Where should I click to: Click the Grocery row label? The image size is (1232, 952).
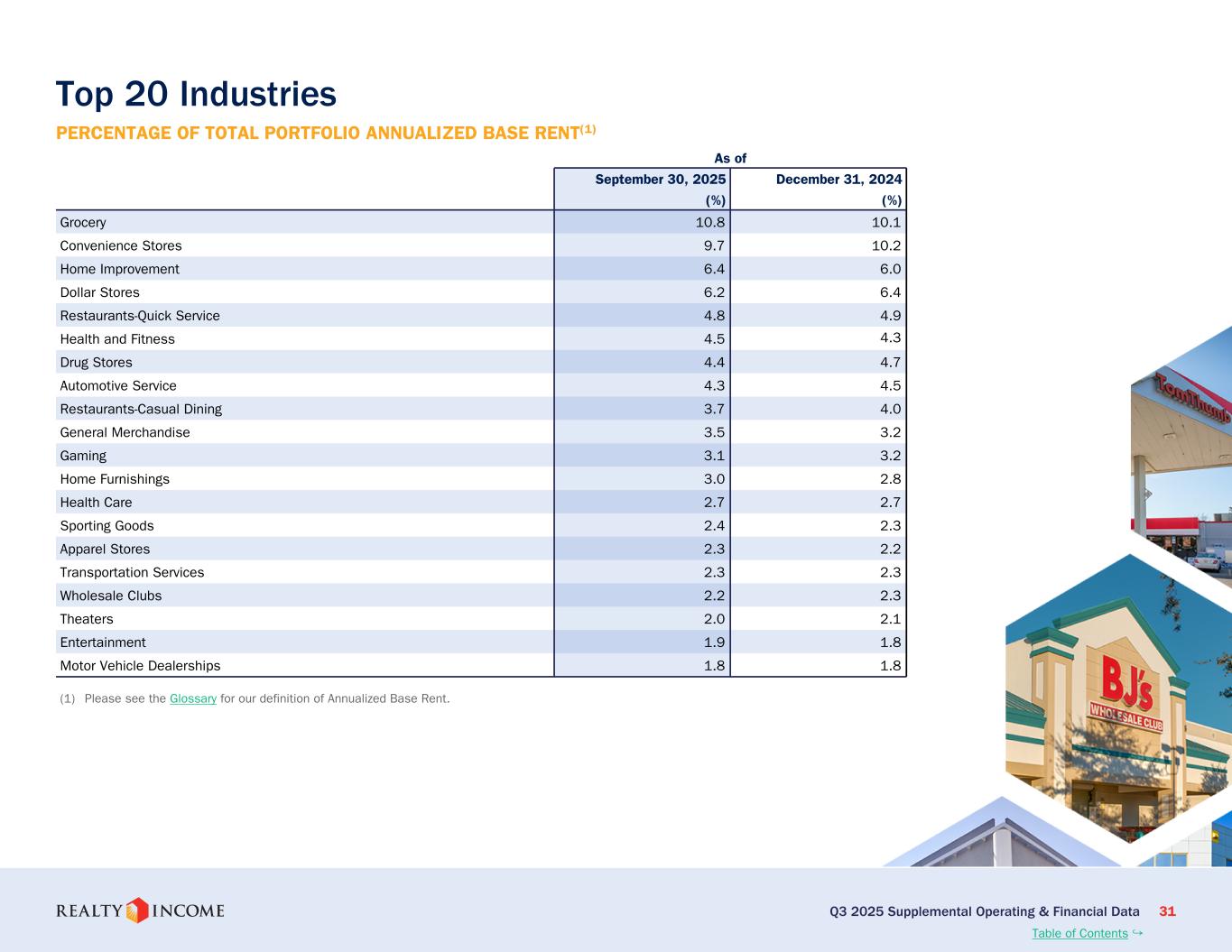coord(83,223)
